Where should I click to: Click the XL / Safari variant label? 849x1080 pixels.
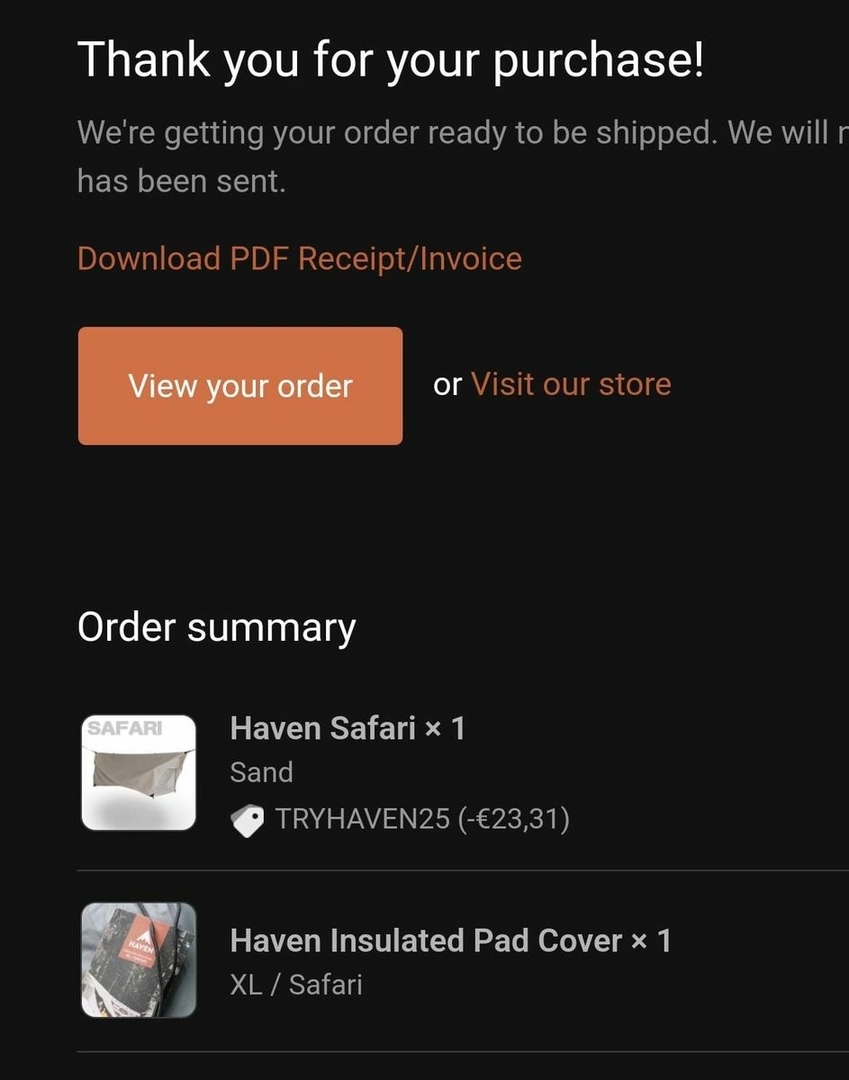point(296,984)
